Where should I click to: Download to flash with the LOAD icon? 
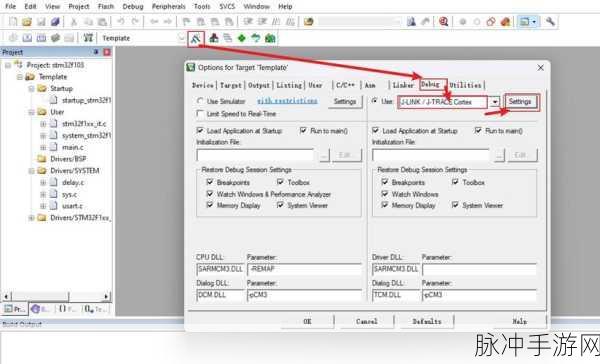click(x=88, y=38)
